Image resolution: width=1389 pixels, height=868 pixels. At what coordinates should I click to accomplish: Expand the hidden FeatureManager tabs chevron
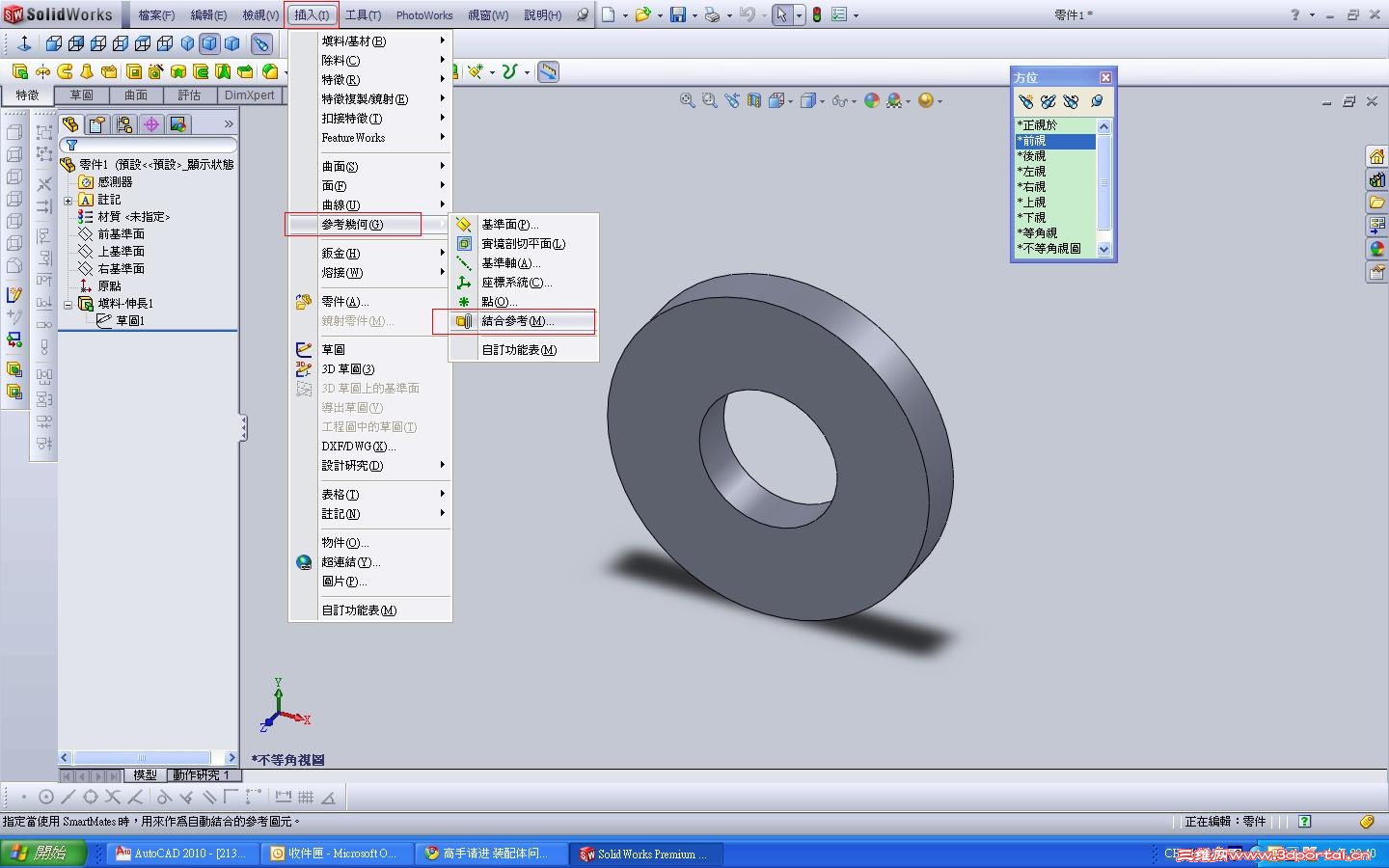click(229, 124)
